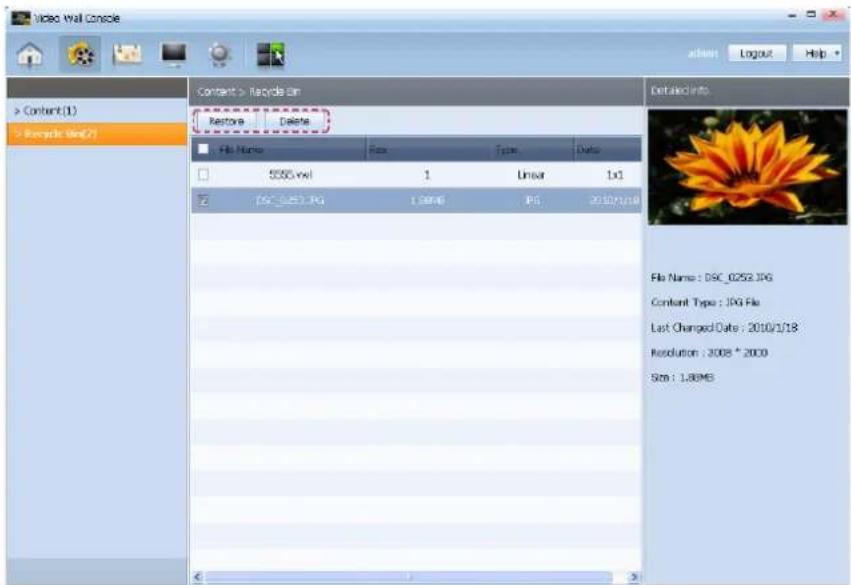
Task: Open the Home icon in toolbar
Action: [x=30, y=54]
